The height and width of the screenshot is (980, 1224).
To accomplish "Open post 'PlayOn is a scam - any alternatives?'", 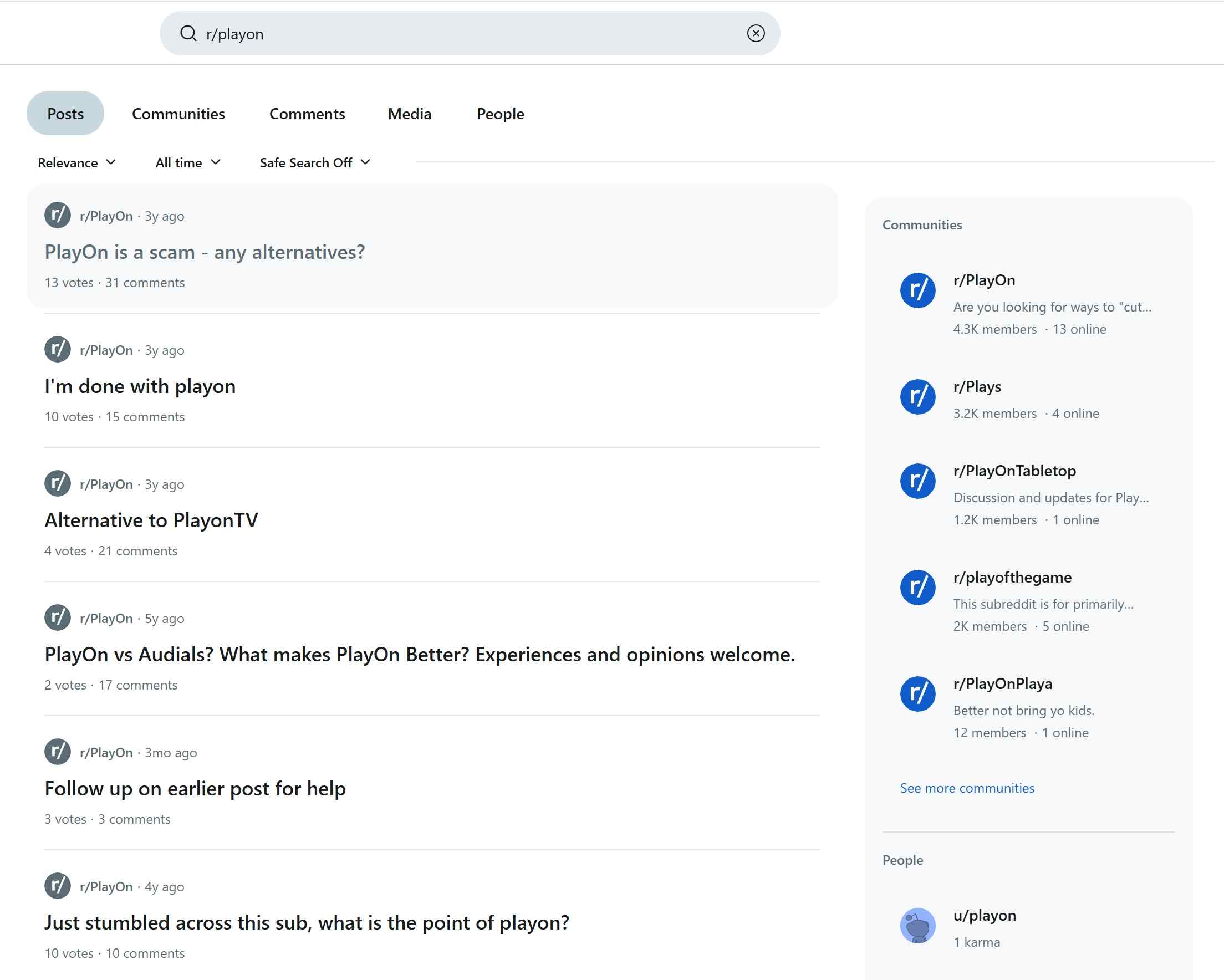I will point(205,252).
